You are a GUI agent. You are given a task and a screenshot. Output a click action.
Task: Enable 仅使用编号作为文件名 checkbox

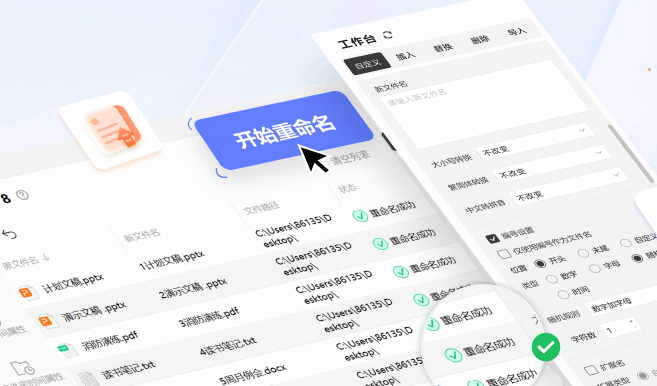tap(504, 254)
